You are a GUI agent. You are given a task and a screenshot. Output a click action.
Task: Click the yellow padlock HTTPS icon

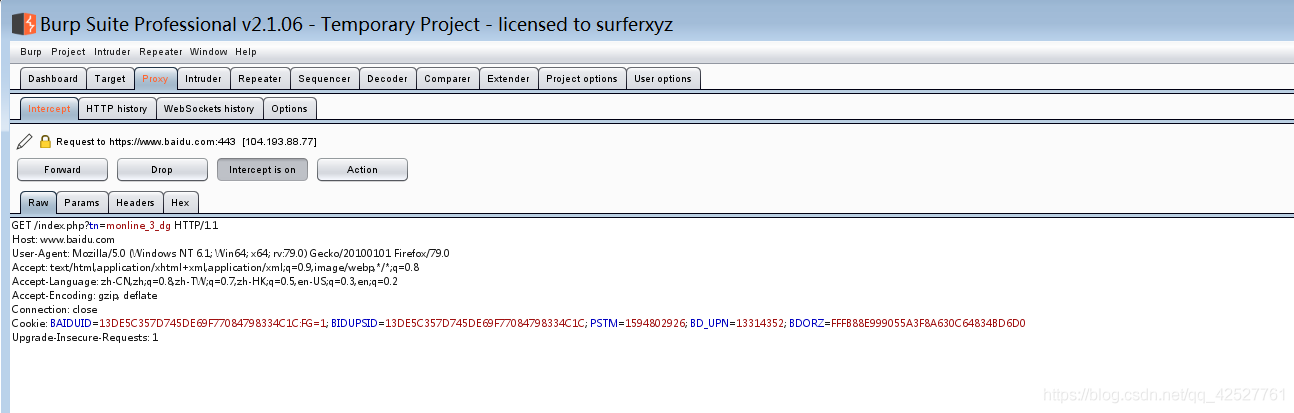click(x=45, y=142)
